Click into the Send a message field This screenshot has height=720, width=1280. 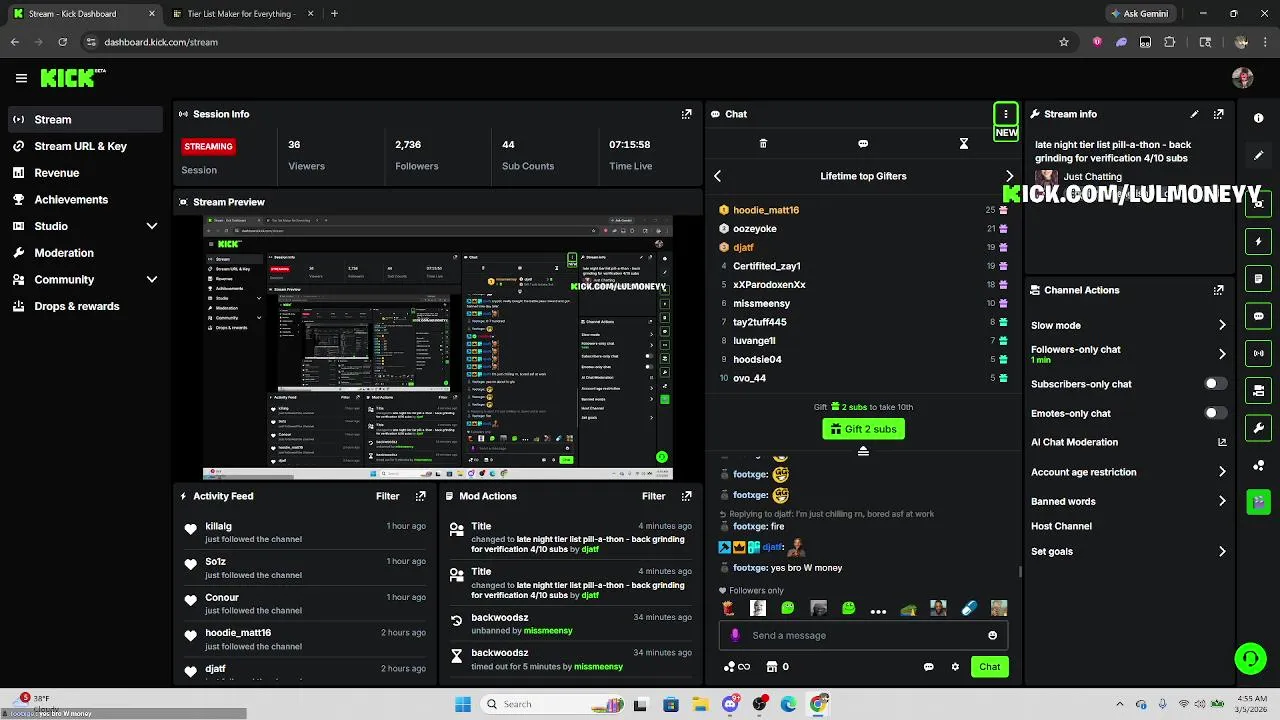coord(863,635)
